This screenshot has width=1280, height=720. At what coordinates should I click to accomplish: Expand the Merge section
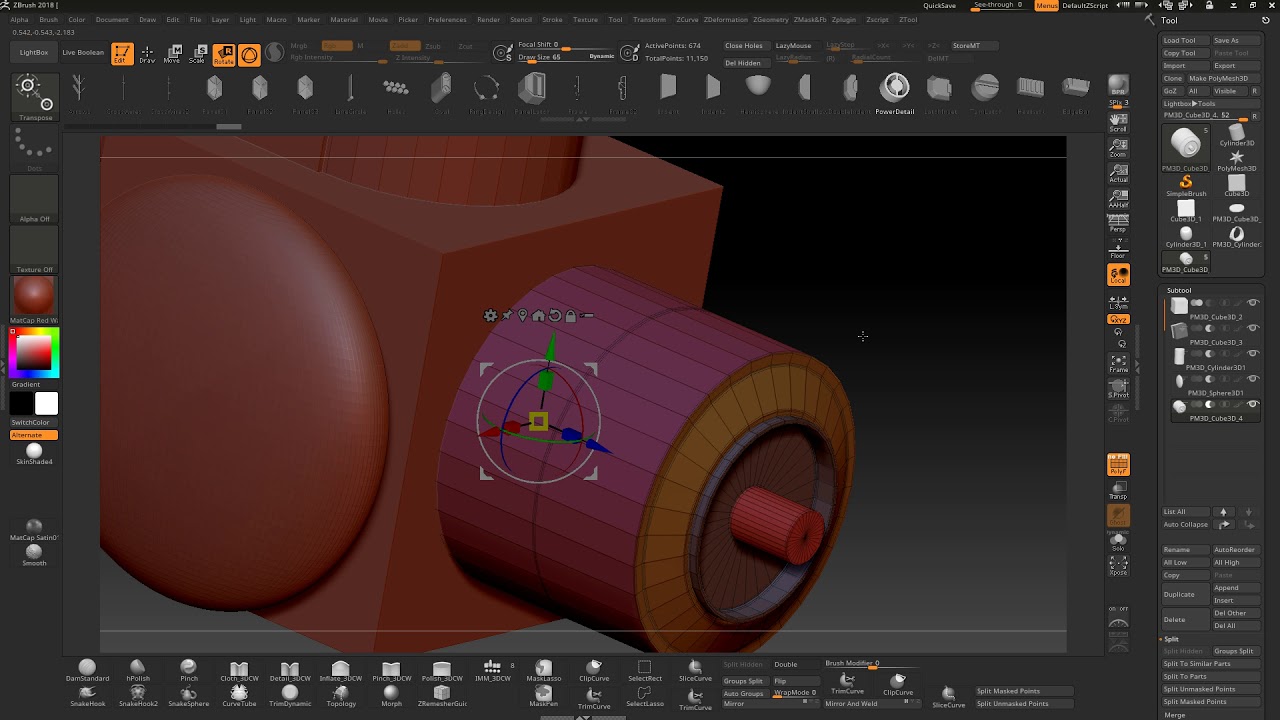(x=1175, y=715)
